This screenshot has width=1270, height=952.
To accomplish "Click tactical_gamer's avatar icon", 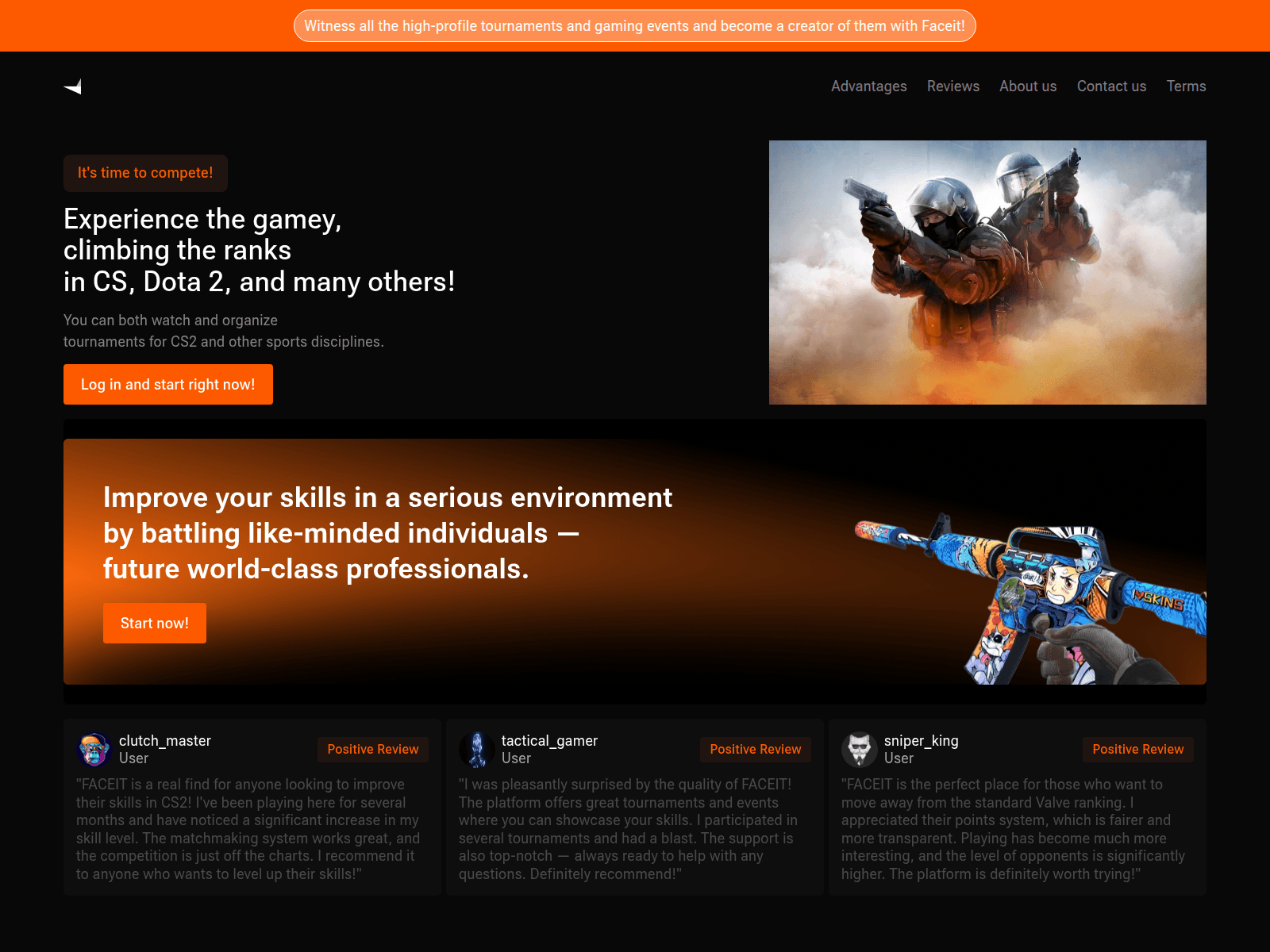I will click(475, 749).
